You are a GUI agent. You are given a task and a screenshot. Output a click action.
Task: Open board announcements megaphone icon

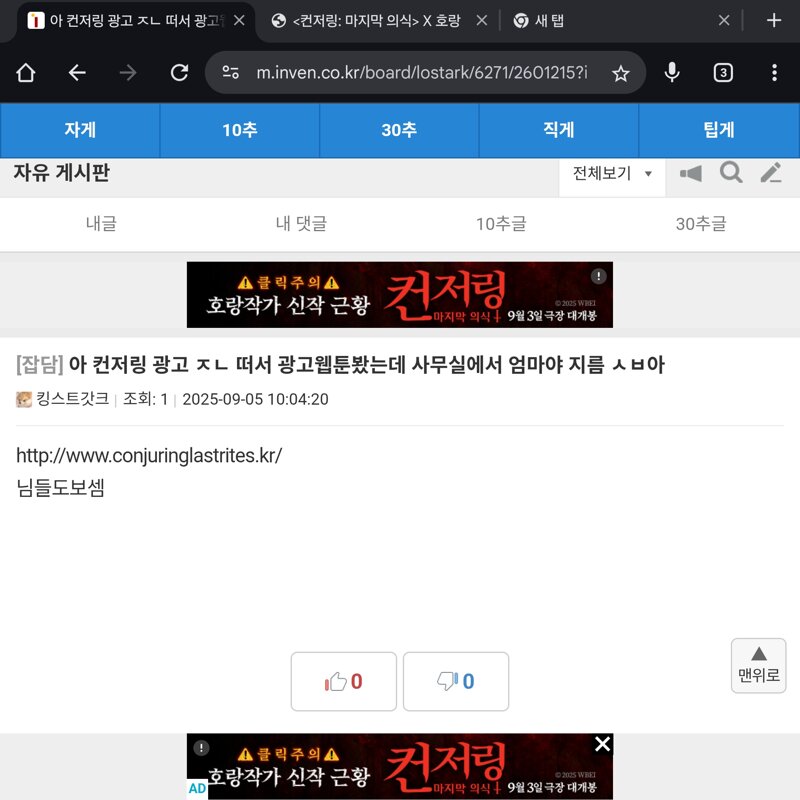click(691, 173)
